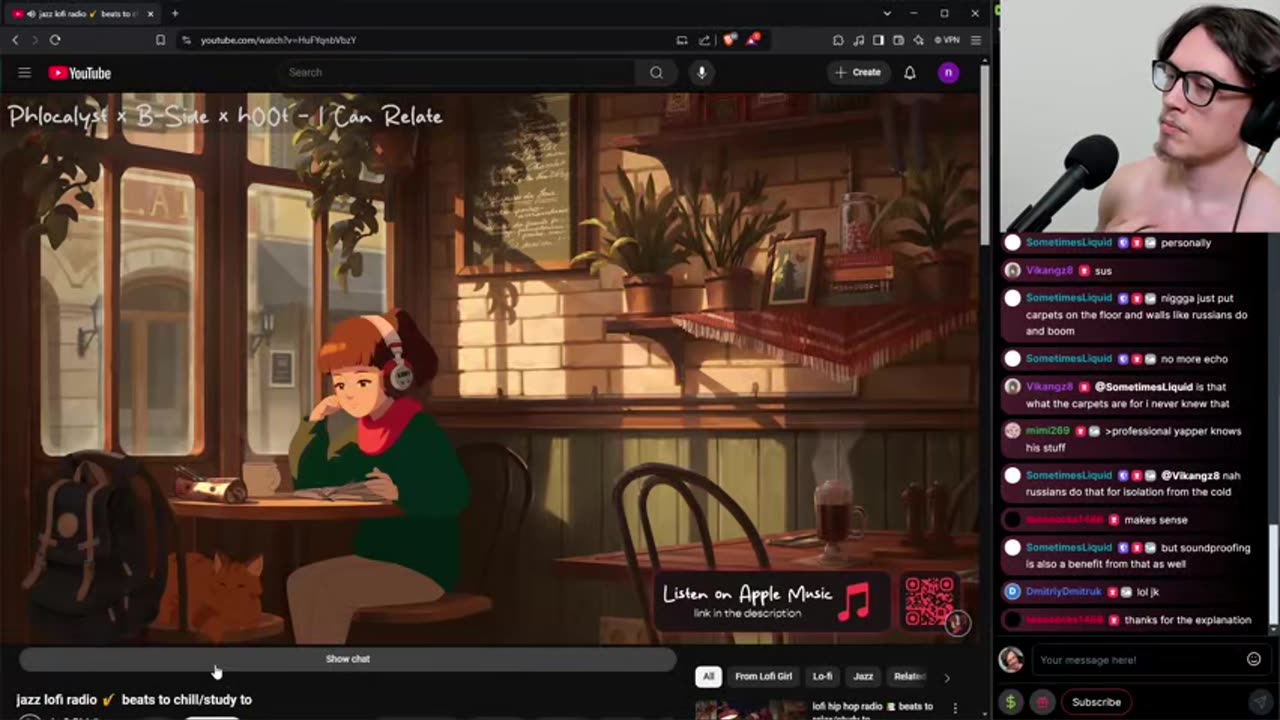Click username mimi269 in chat
Screen dimensions: 1280x720
(x=1047, y=431)
